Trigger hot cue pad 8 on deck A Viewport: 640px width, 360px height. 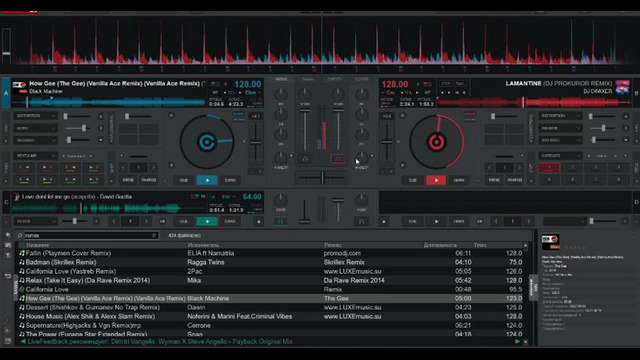[x=94, y=180]
